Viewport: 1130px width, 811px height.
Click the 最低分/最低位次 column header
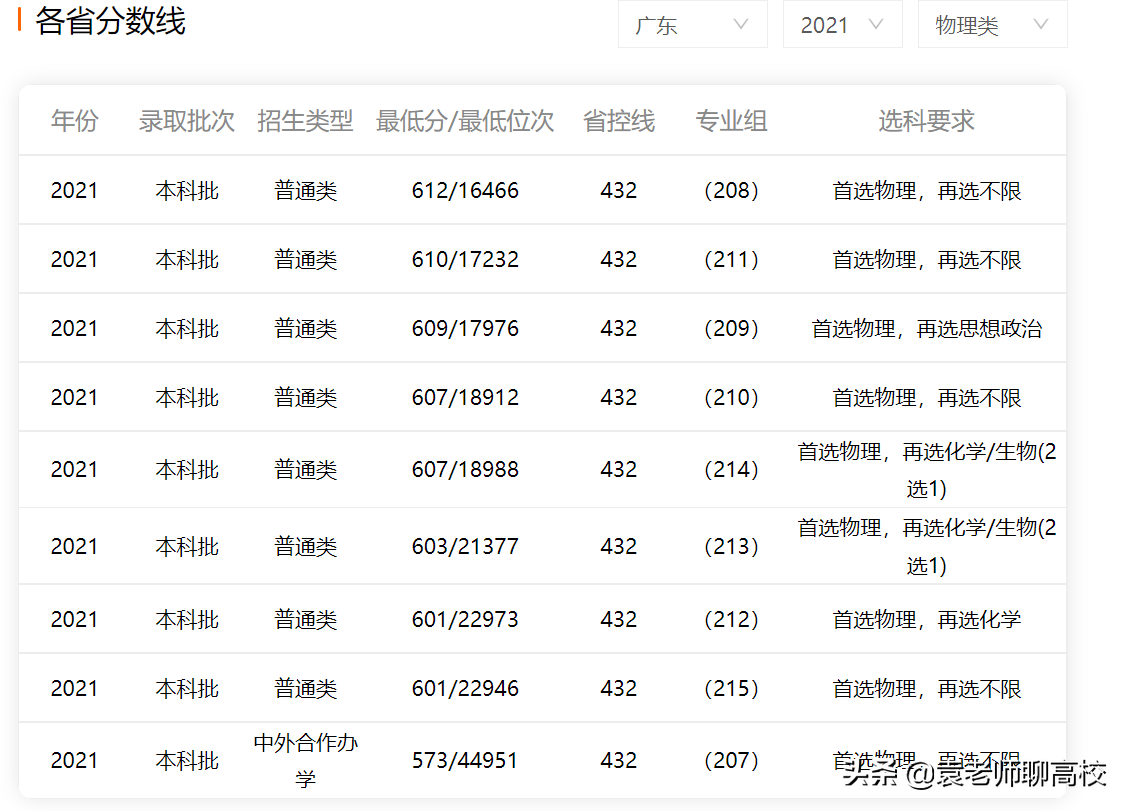[x=465, y=120]
